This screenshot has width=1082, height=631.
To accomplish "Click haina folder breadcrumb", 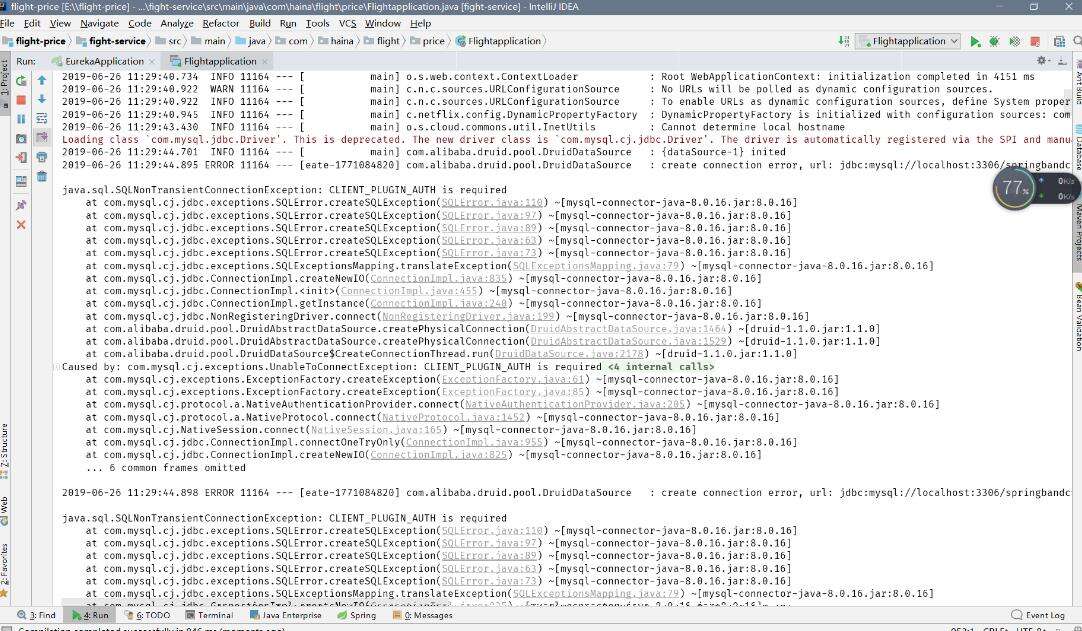I will pos(336,41).
